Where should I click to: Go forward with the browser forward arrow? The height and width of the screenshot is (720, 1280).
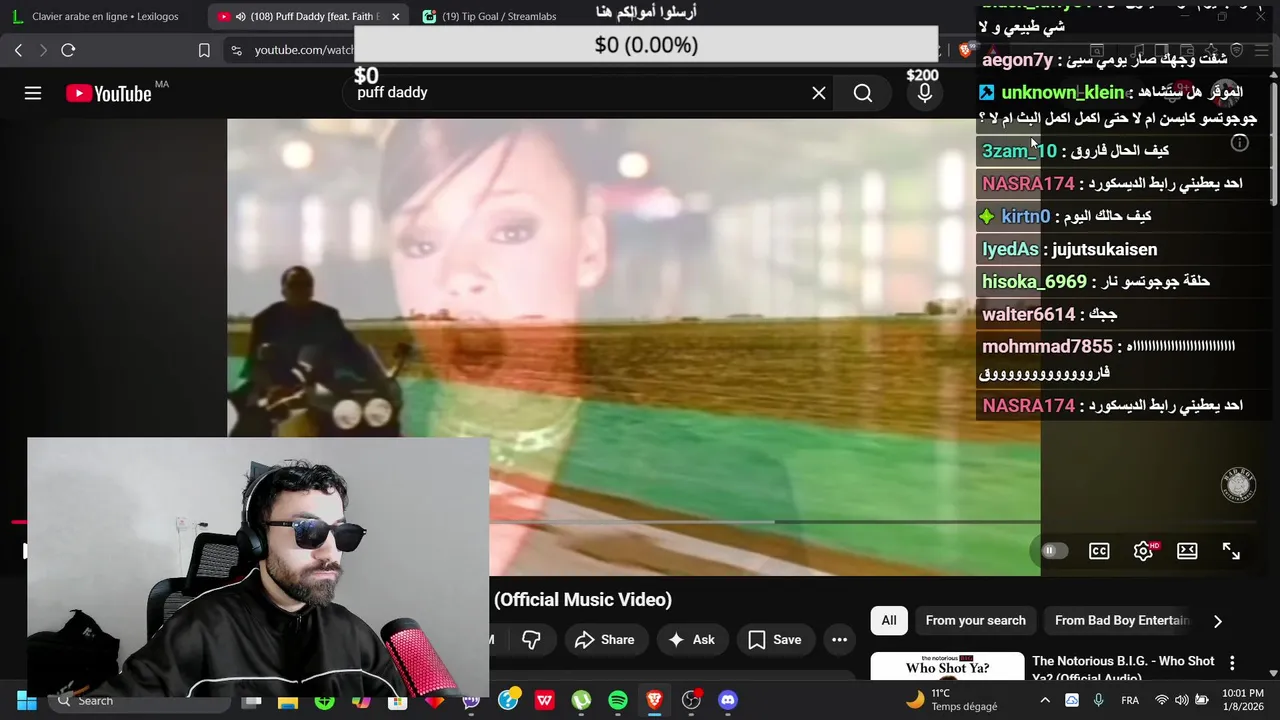(x=43, y=50)
